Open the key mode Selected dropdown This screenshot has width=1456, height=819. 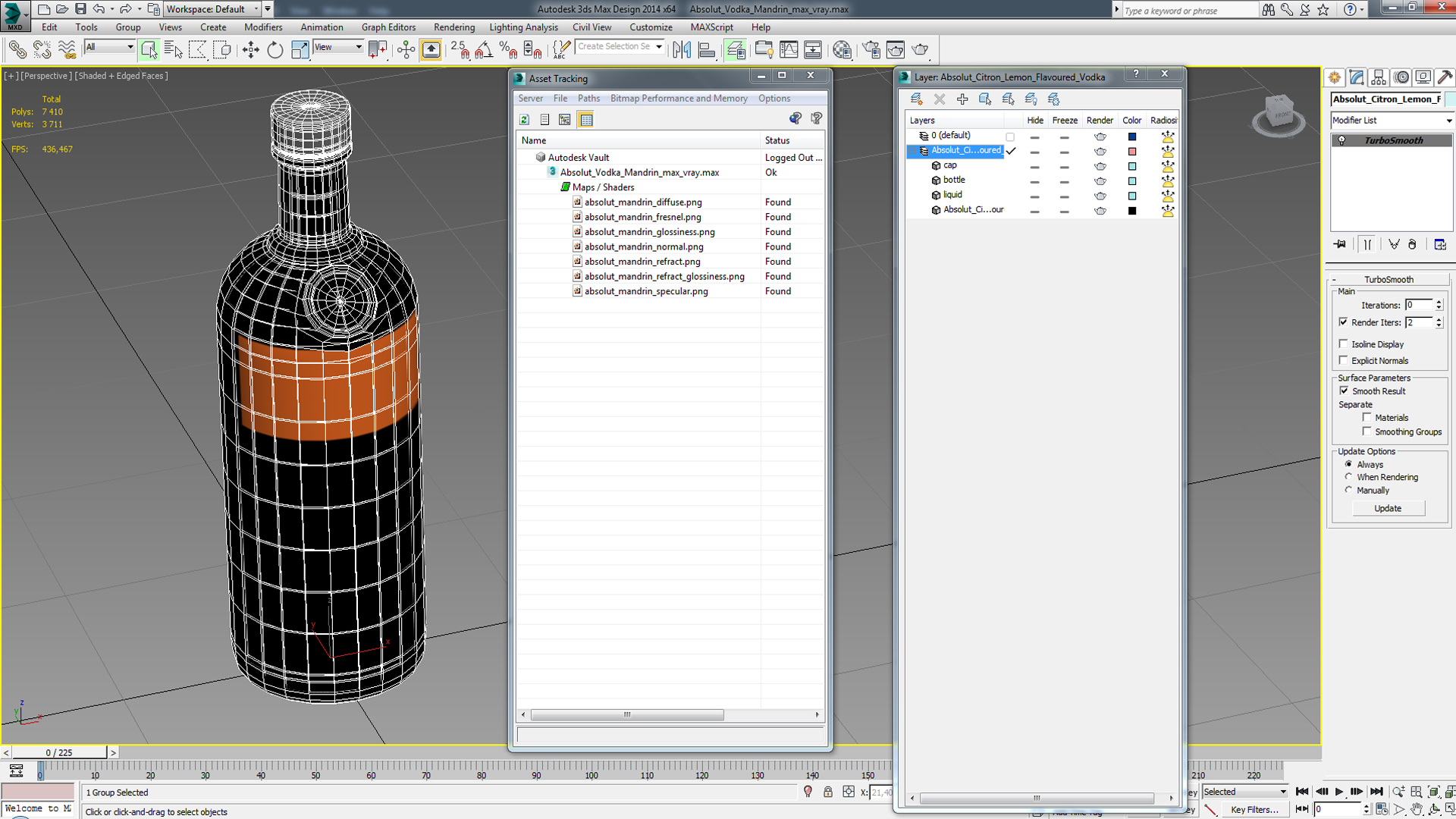click(x=1244, y=792)
